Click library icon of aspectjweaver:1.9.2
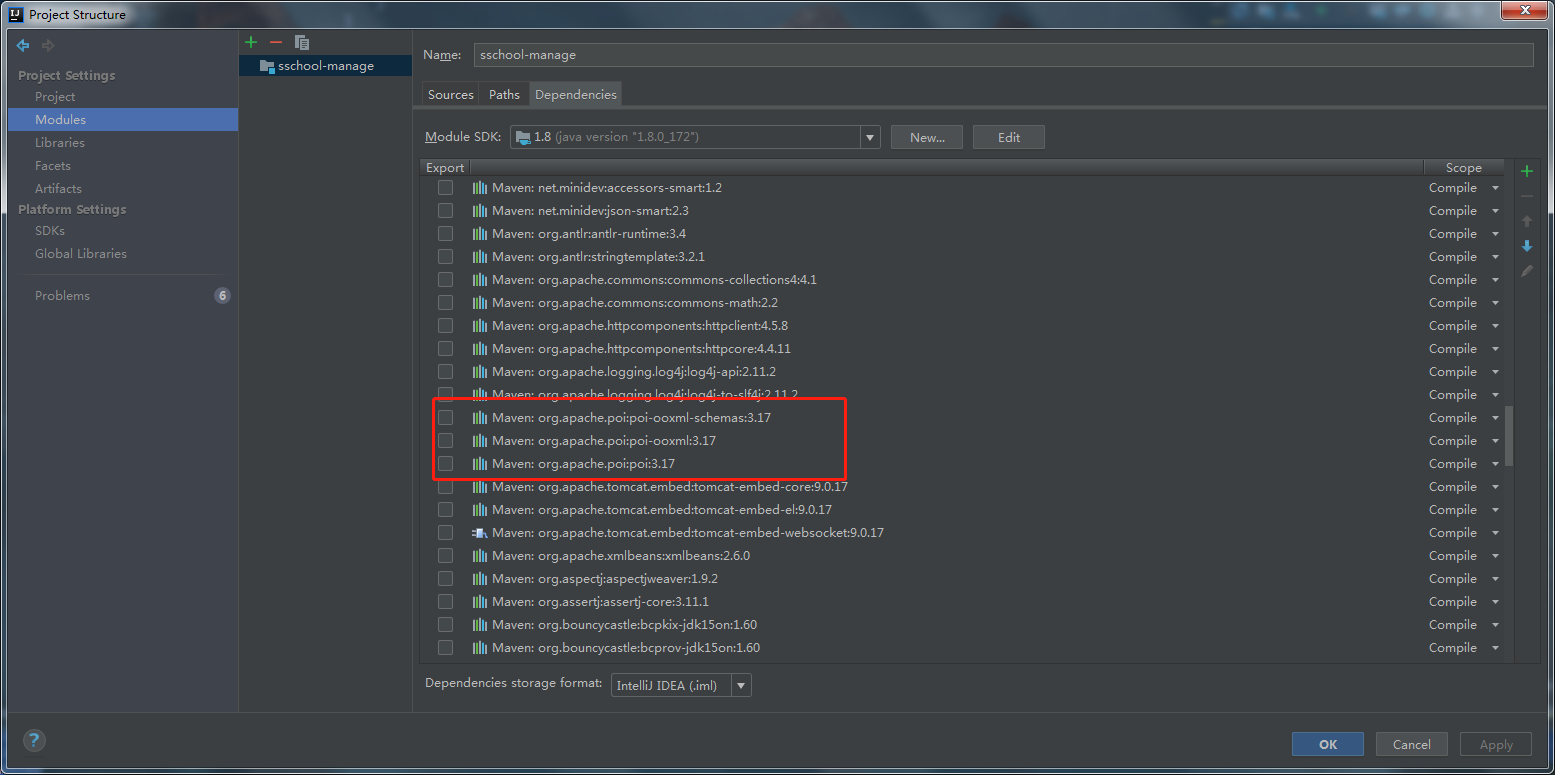The image size is (1555, 775). point(480,579)
